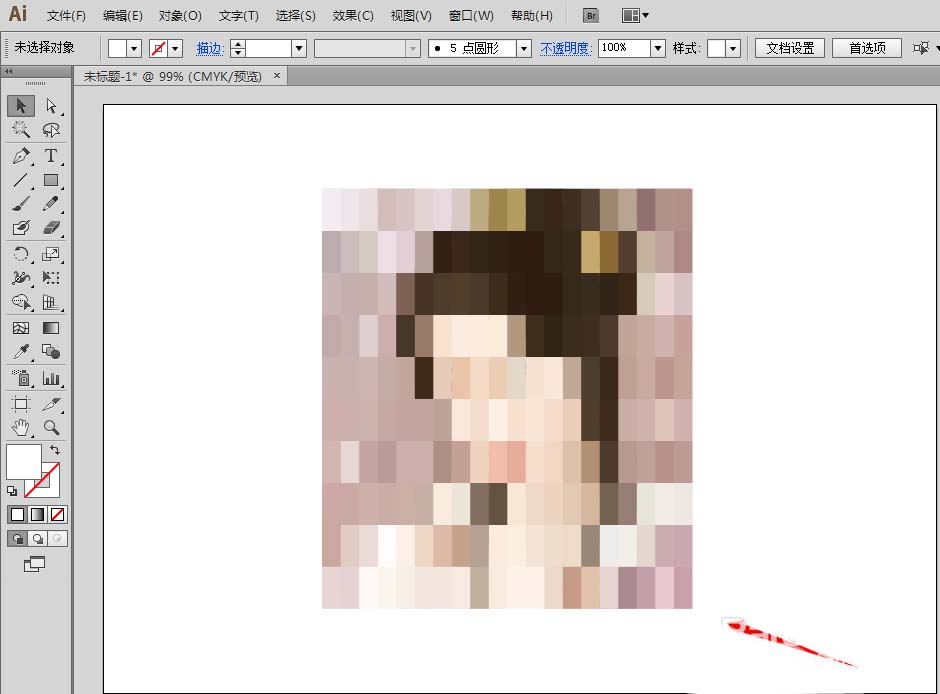Open the stroke color dropdown
Image resolution: width=940 pixels, height=694 pixels.
176,49
